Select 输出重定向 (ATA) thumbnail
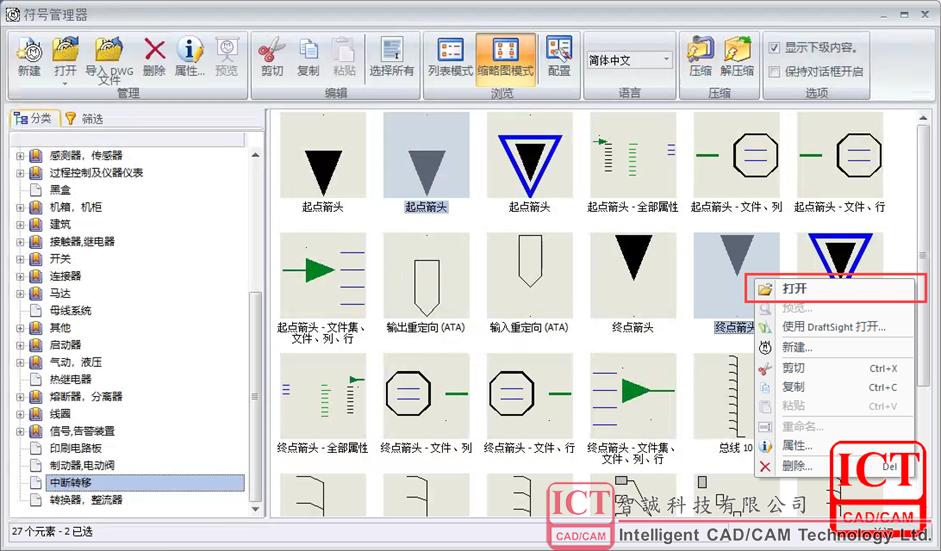941x551 pixels. pyautogui.click(x=427, y=276)
